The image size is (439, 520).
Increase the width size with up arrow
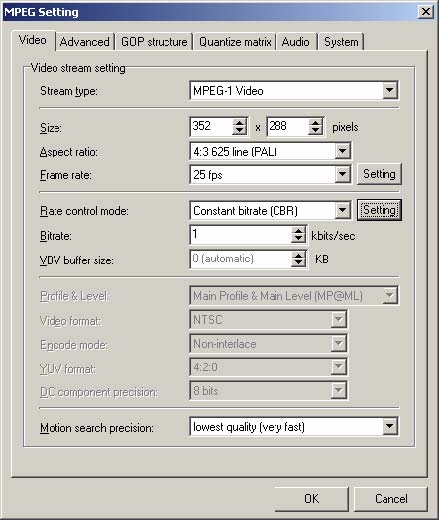click(239, 123)
